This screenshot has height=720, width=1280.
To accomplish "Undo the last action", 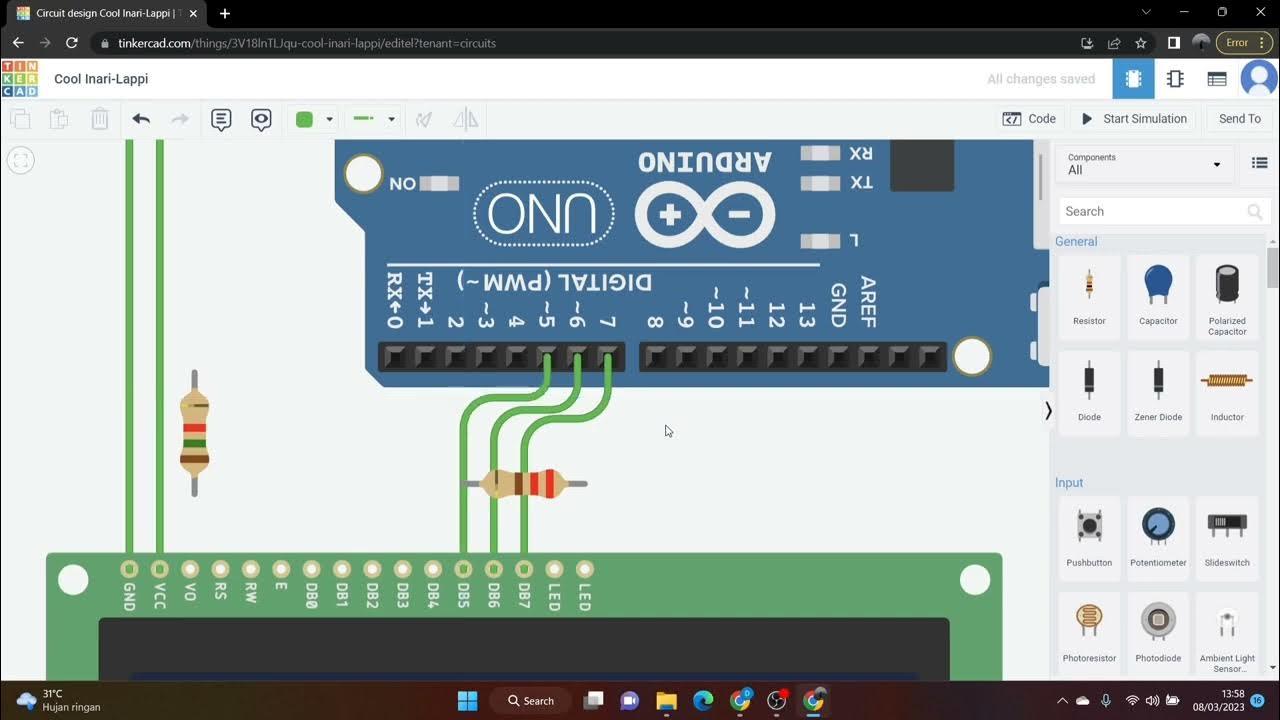I will tap(141, 119).
